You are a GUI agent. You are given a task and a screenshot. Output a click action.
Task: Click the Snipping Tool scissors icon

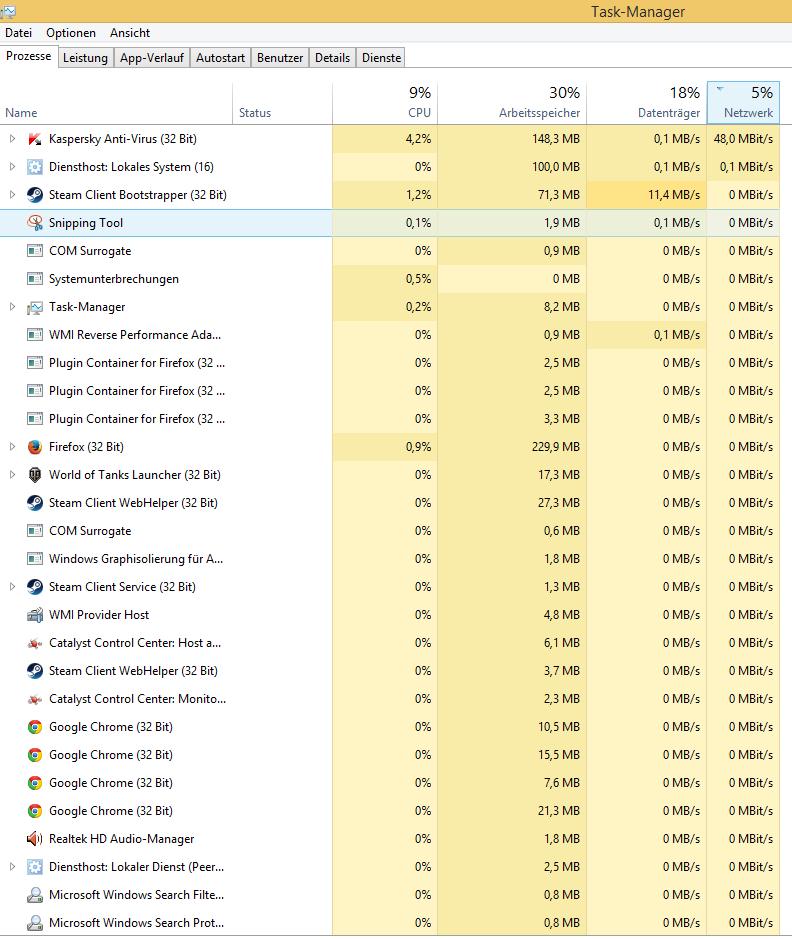point(35,223)
